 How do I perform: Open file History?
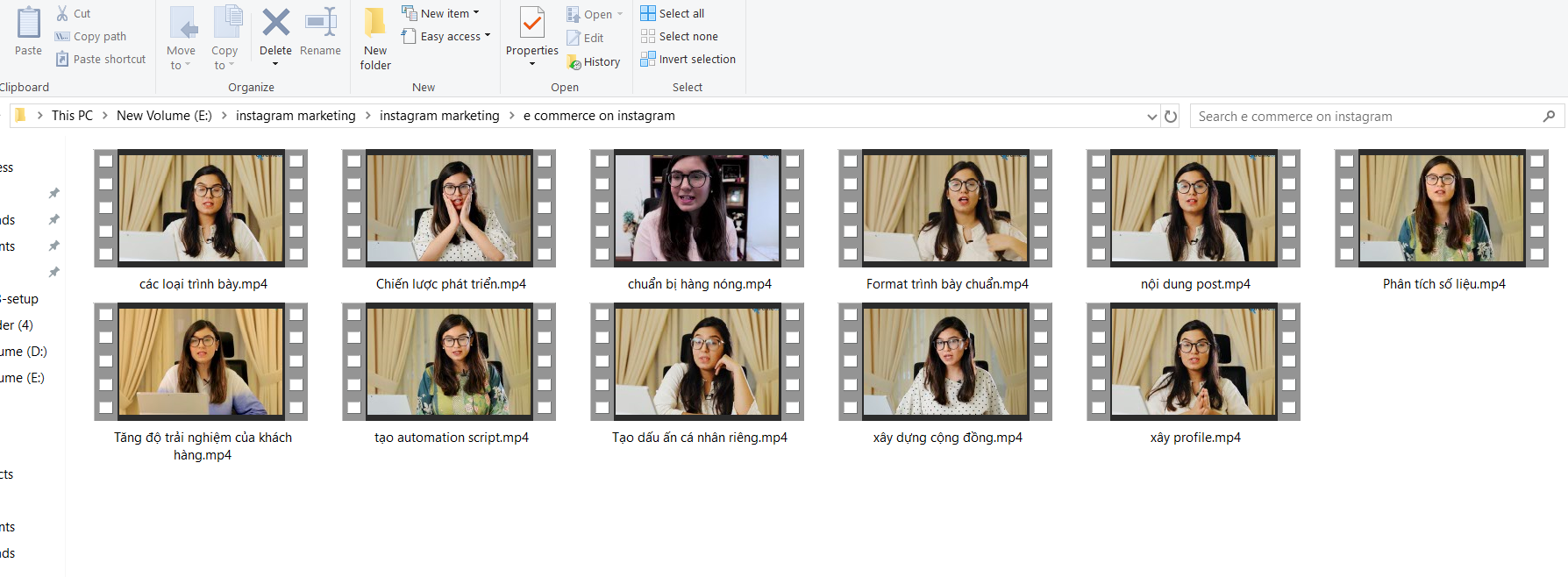coord(594,61)
